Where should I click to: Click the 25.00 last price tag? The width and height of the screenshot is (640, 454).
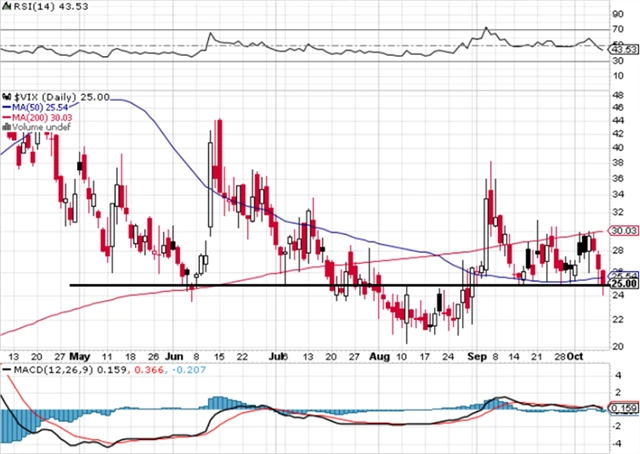[625, 284]
